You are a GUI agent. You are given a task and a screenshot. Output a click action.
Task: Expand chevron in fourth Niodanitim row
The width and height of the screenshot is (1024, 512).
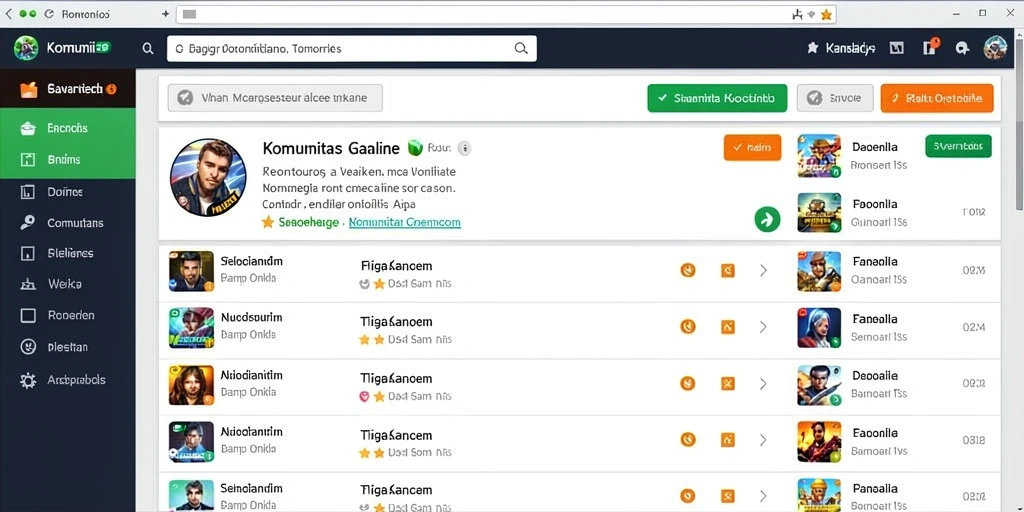coord(763,440)
